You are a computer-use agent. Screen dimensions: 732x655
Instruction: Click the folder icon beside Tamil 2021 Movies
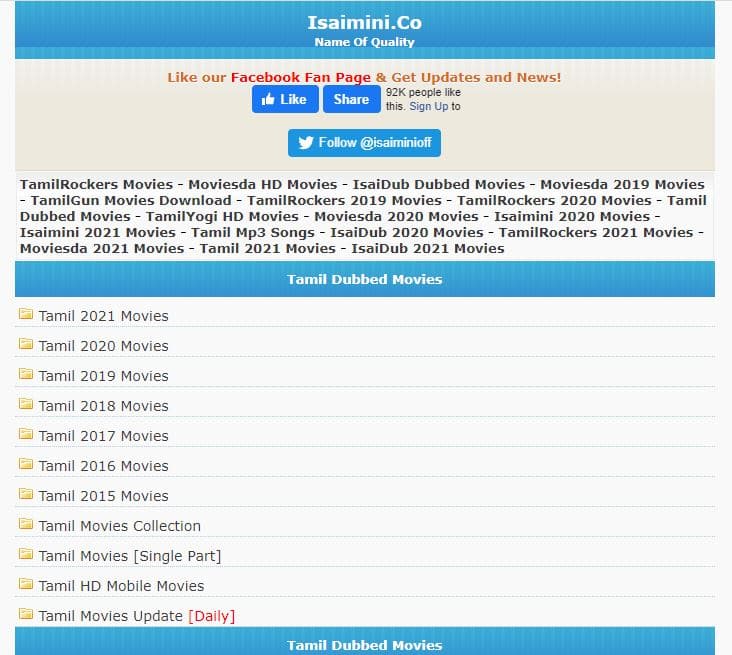coord(26,314)
